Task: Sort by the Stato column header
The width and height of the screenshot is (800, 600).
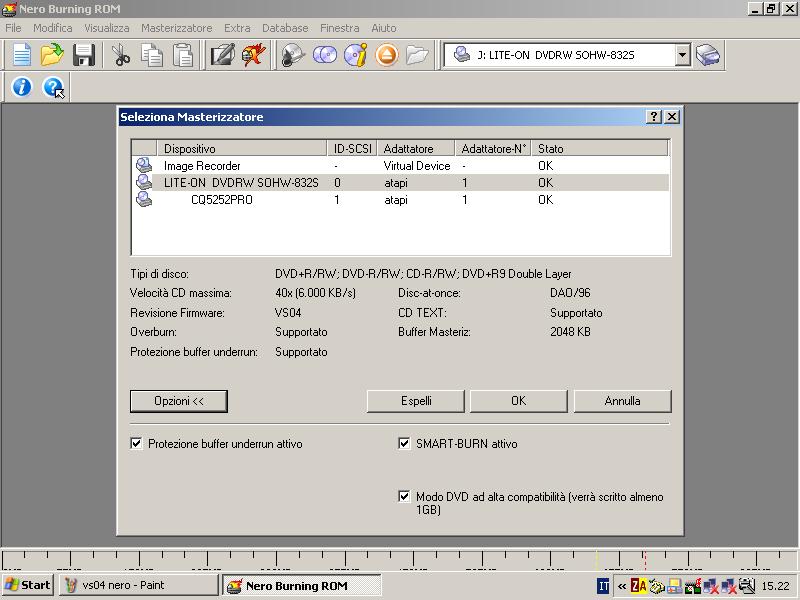Action: pyautogui.click(x=599, y=148)
